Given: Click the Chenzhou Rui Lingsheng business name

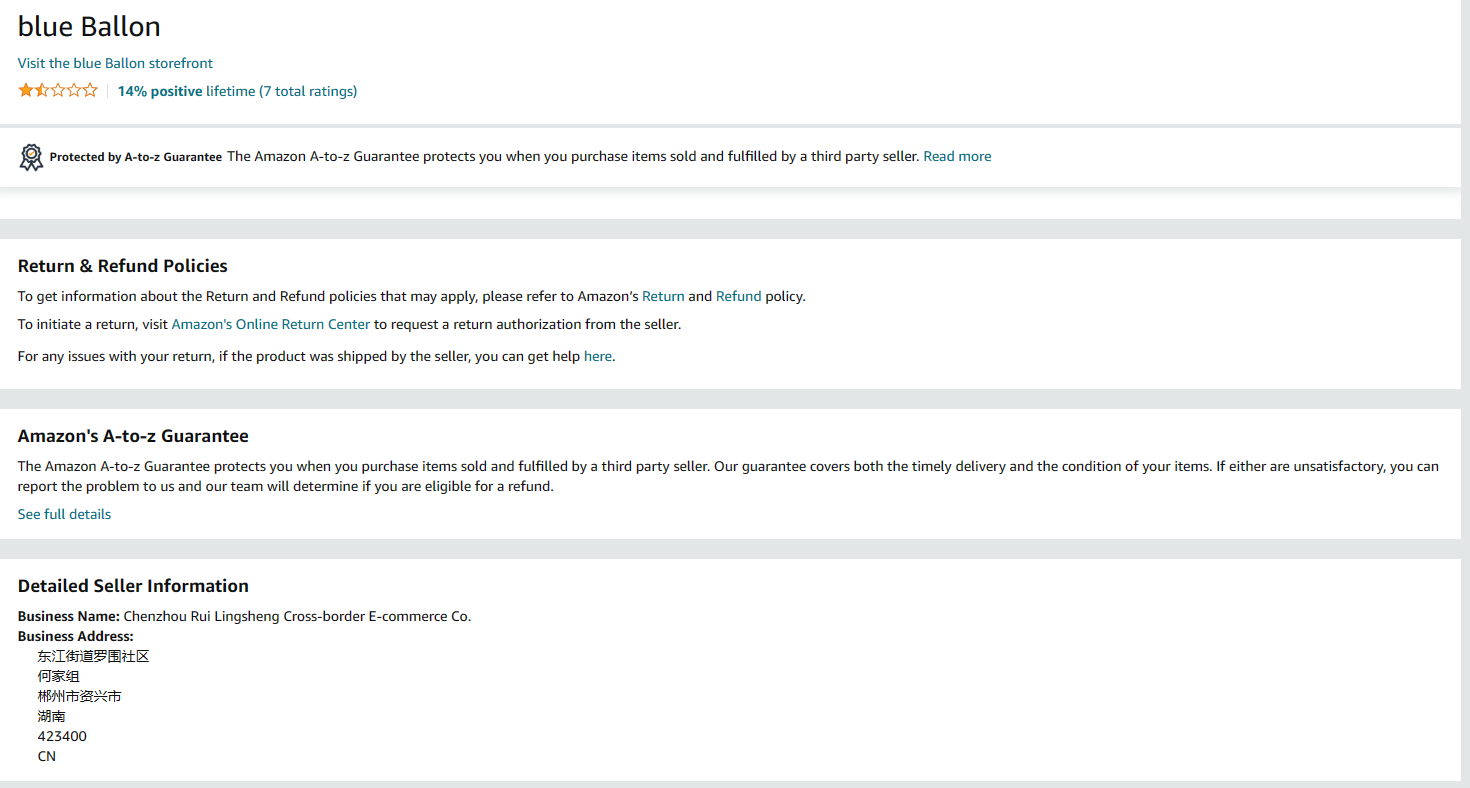Looking at the screenshot, I should pyautogui.click(x=297, y=616).
